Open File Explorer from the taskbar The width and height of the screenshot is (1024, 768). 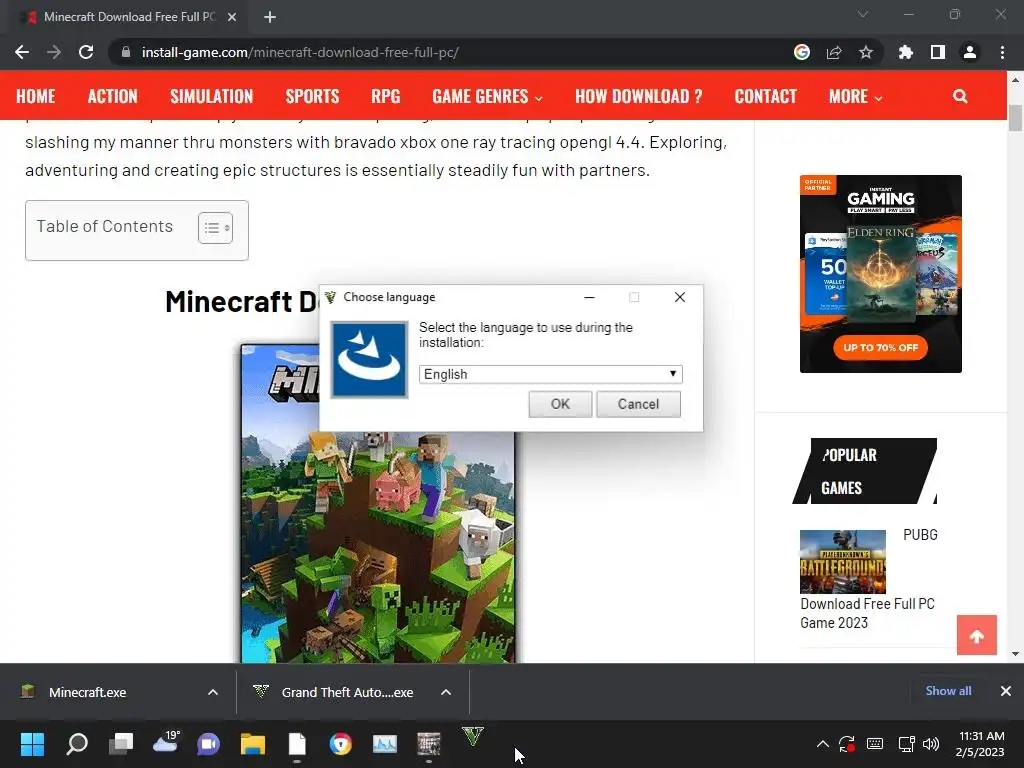point(253,744)
